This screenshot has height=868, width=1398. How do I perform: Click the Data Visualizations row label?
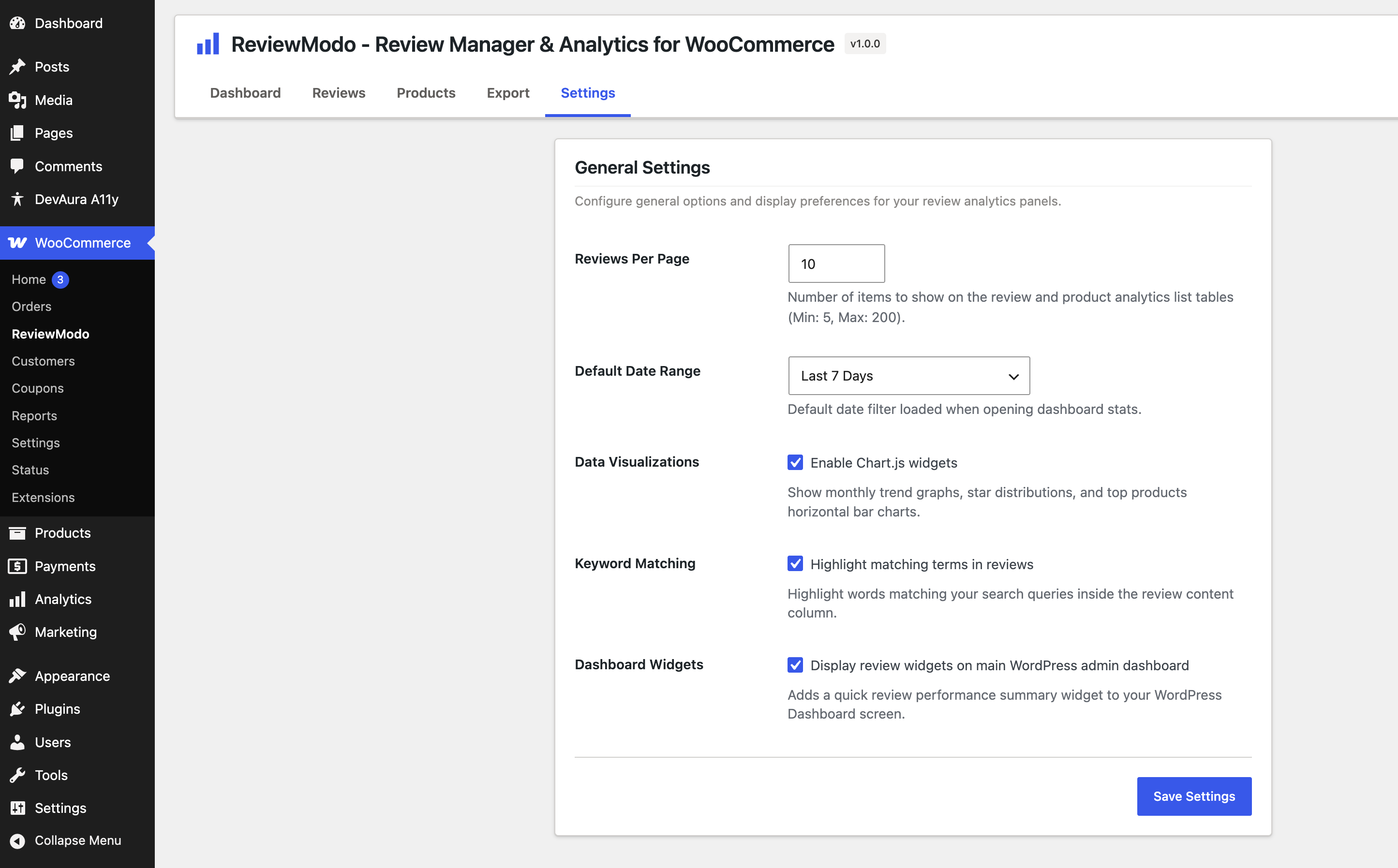[637, 461]
